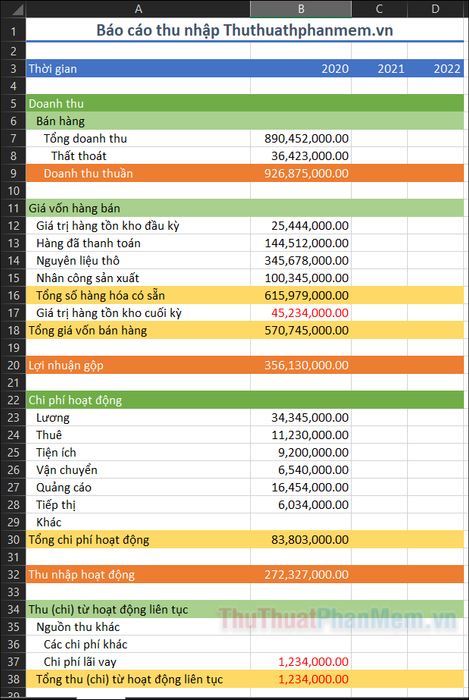This screenshot has height=700, width=469.
Task: Select the 2022 year header cell
Action: tap(436, 69)
